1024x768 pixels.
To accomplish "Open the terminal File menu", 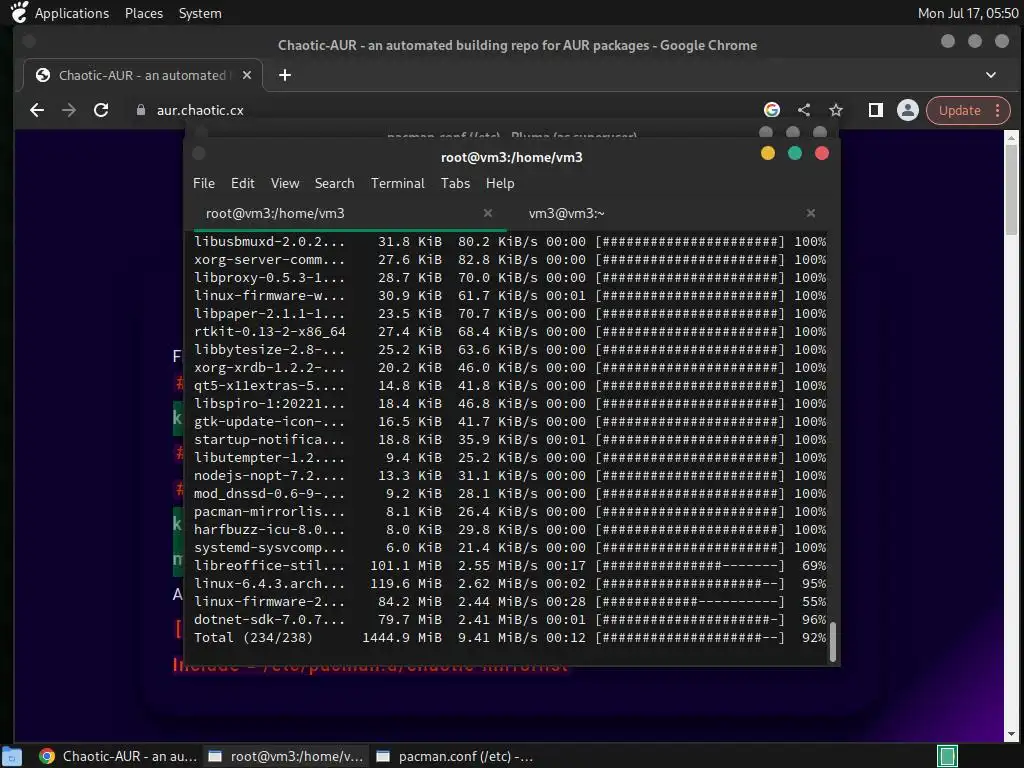I will point(204,184).
